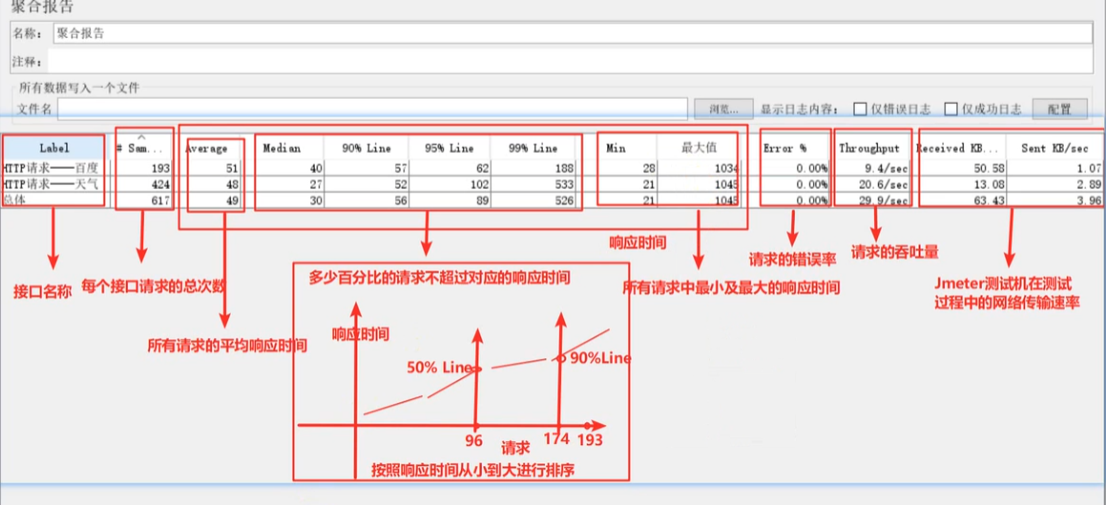Viewport: 1106px width, 505px height.
Task: Click Throughput value 9.4/sec
Action: tap(889, 169)
